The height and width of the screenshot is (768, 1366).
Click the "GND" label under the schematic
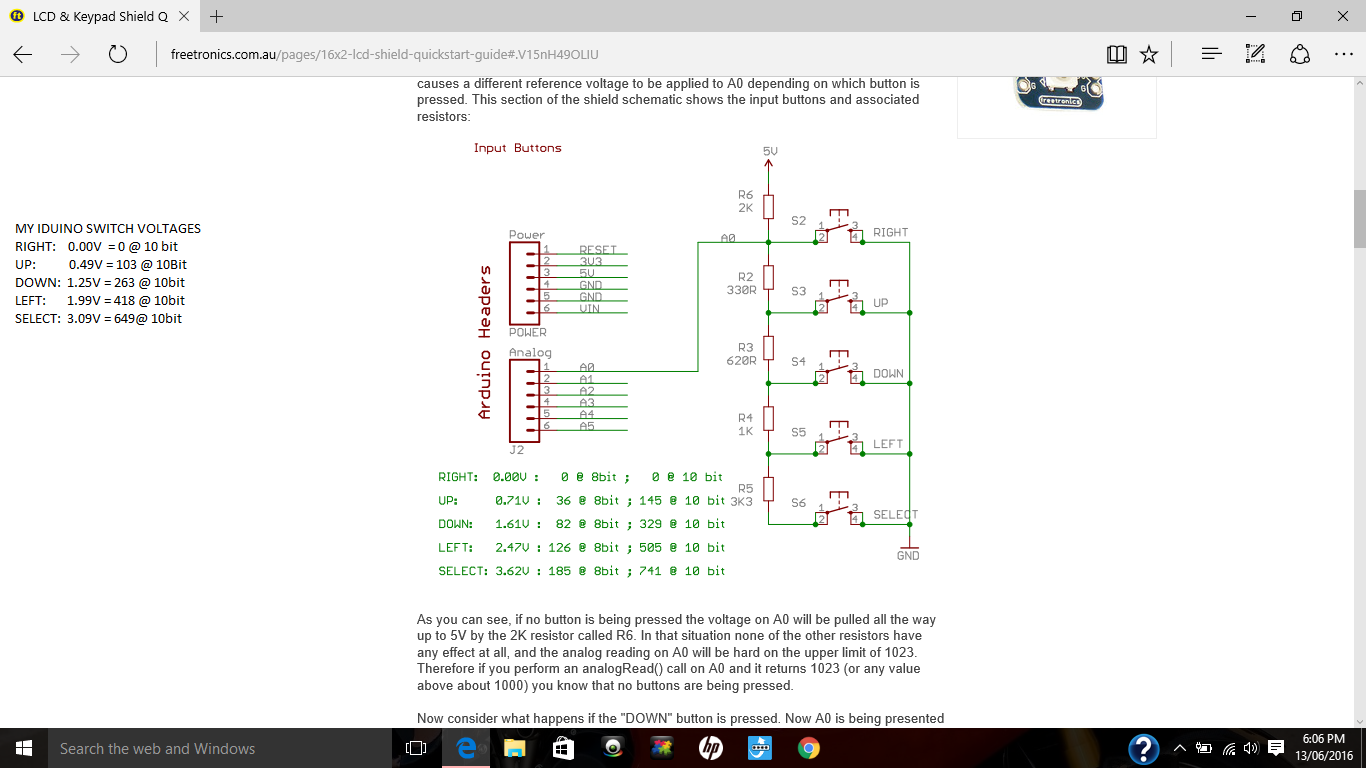(x=908, y=555)
